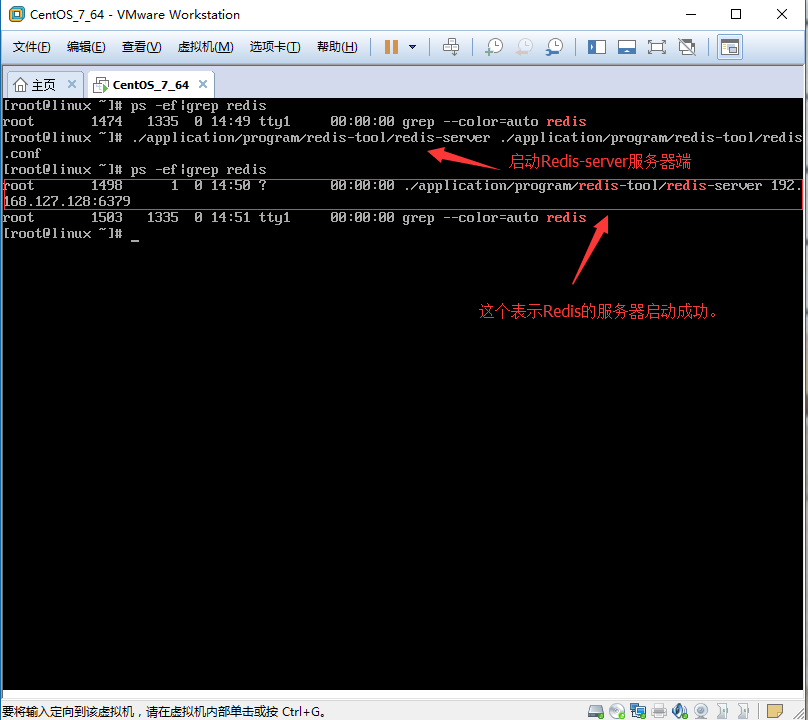Click the second USB device status icon
Image resolution: width=808 pixels, height=720 pixels.
(743, 711)
